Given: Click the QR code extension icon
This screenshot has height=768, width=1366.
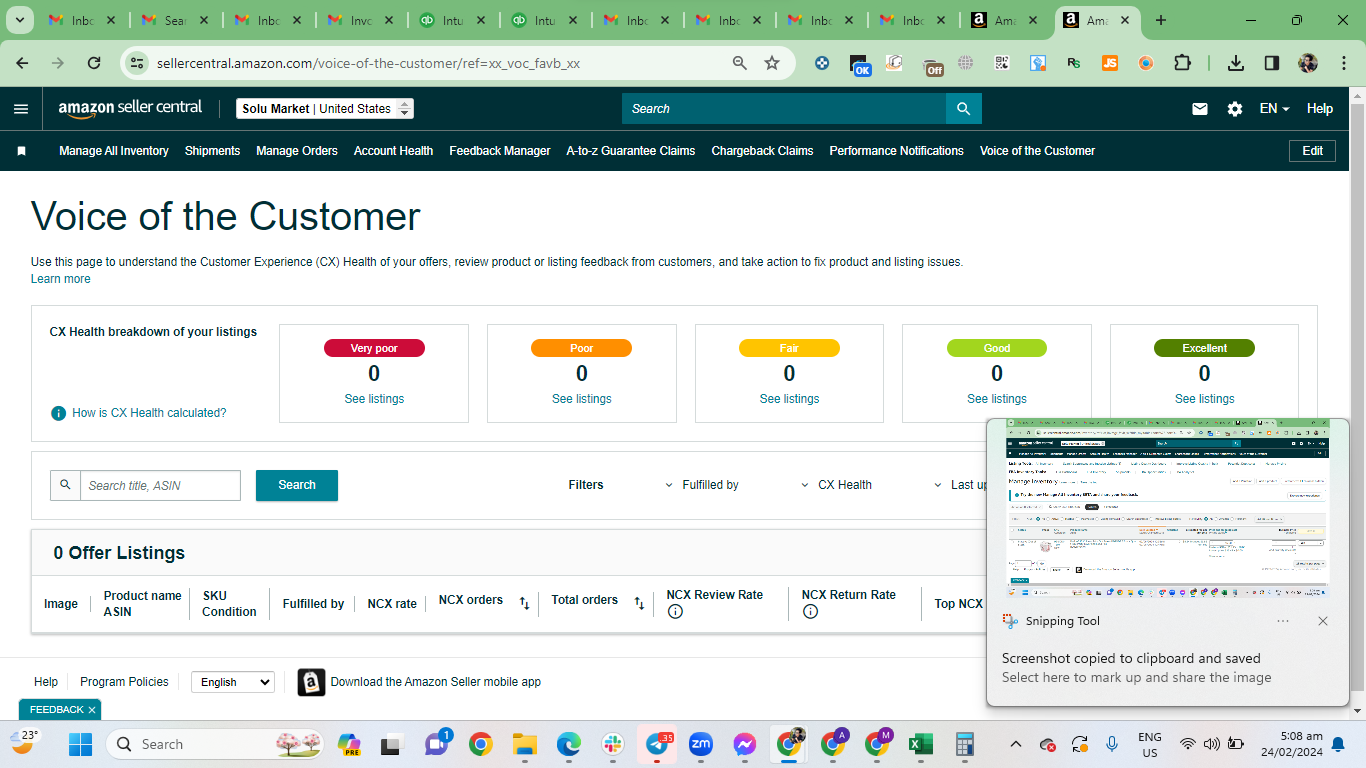Looking at the screenshot, I should pyautogui.click(x=1002, y=63).
